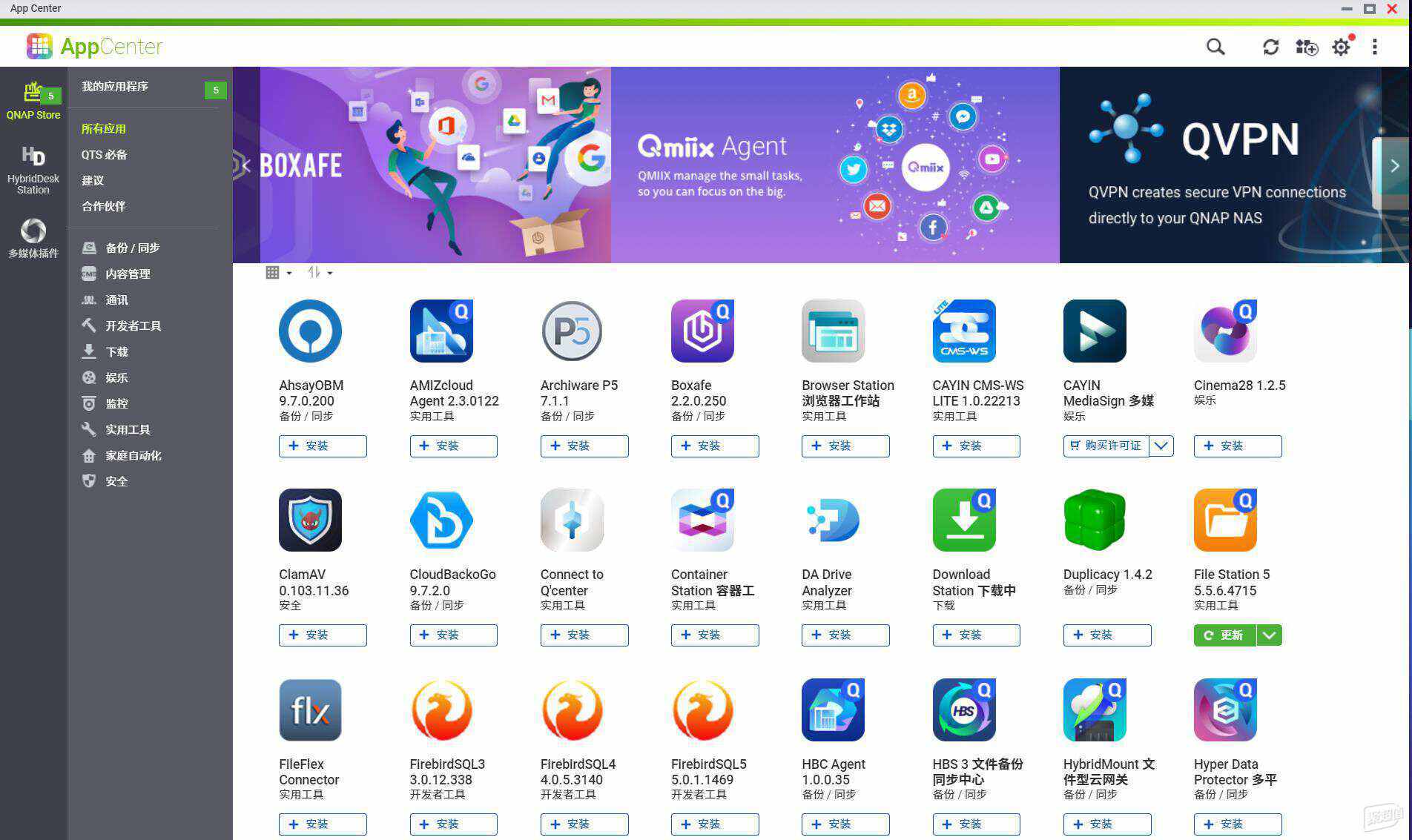This screenshot has height=840, width=1412.
Task: Select 多媒体插件 sidebar icon
Action: tap(33, 238)
